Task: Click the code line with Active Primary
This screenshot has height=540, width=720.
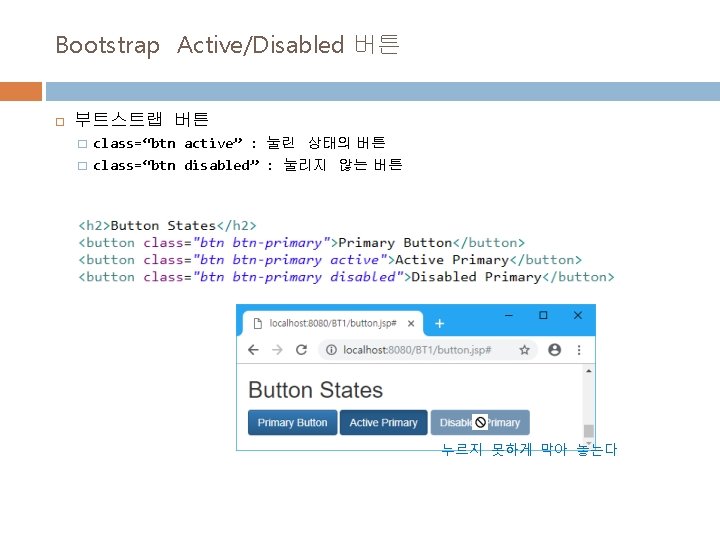Action: pyautogui.click(x=330, y=260)
